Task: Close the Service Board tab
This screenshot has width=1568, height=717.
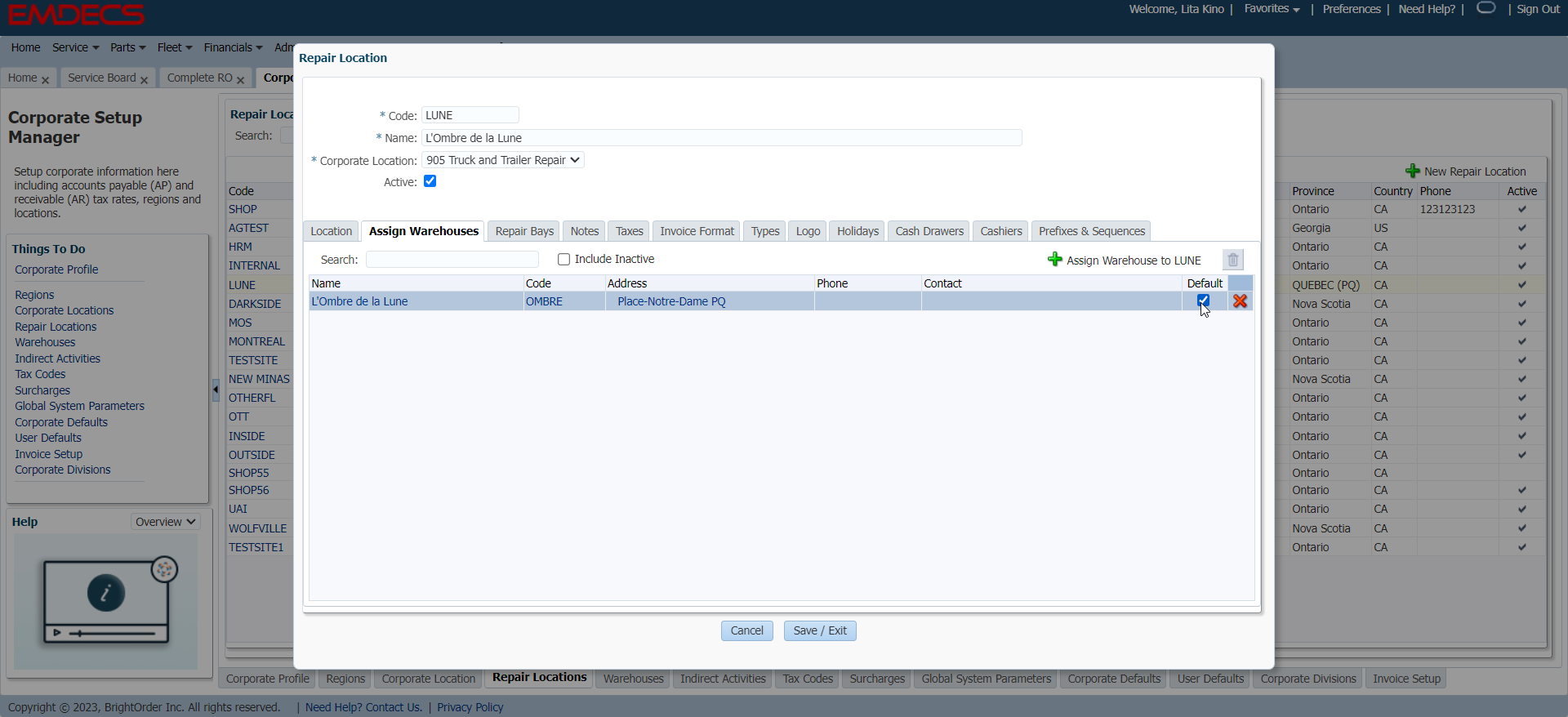Action: [x=145, y=80]
